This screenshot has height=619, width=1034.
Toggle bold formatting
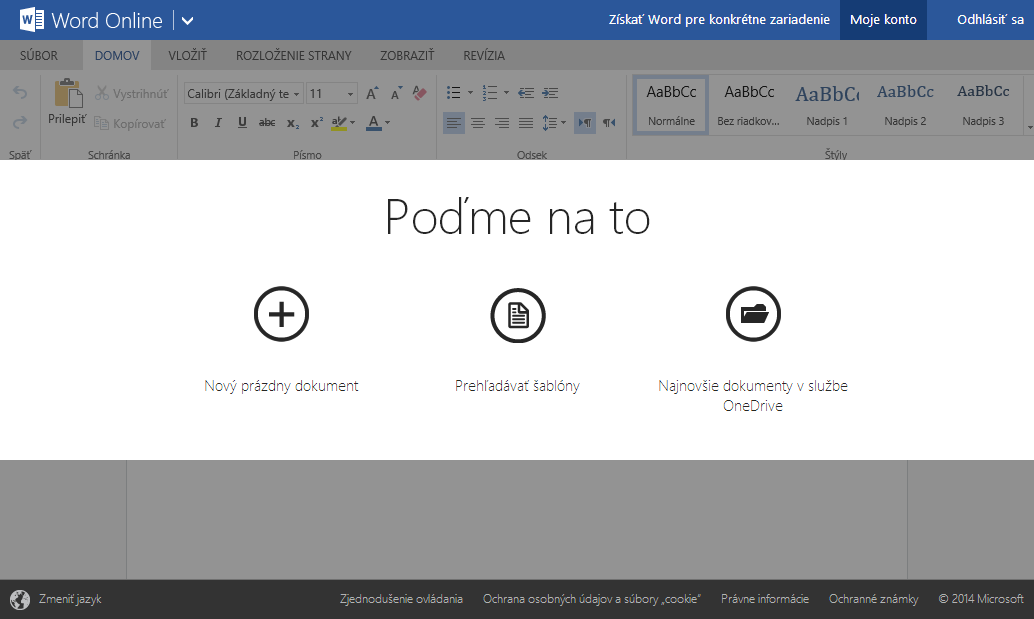click(x=194, y=123)
